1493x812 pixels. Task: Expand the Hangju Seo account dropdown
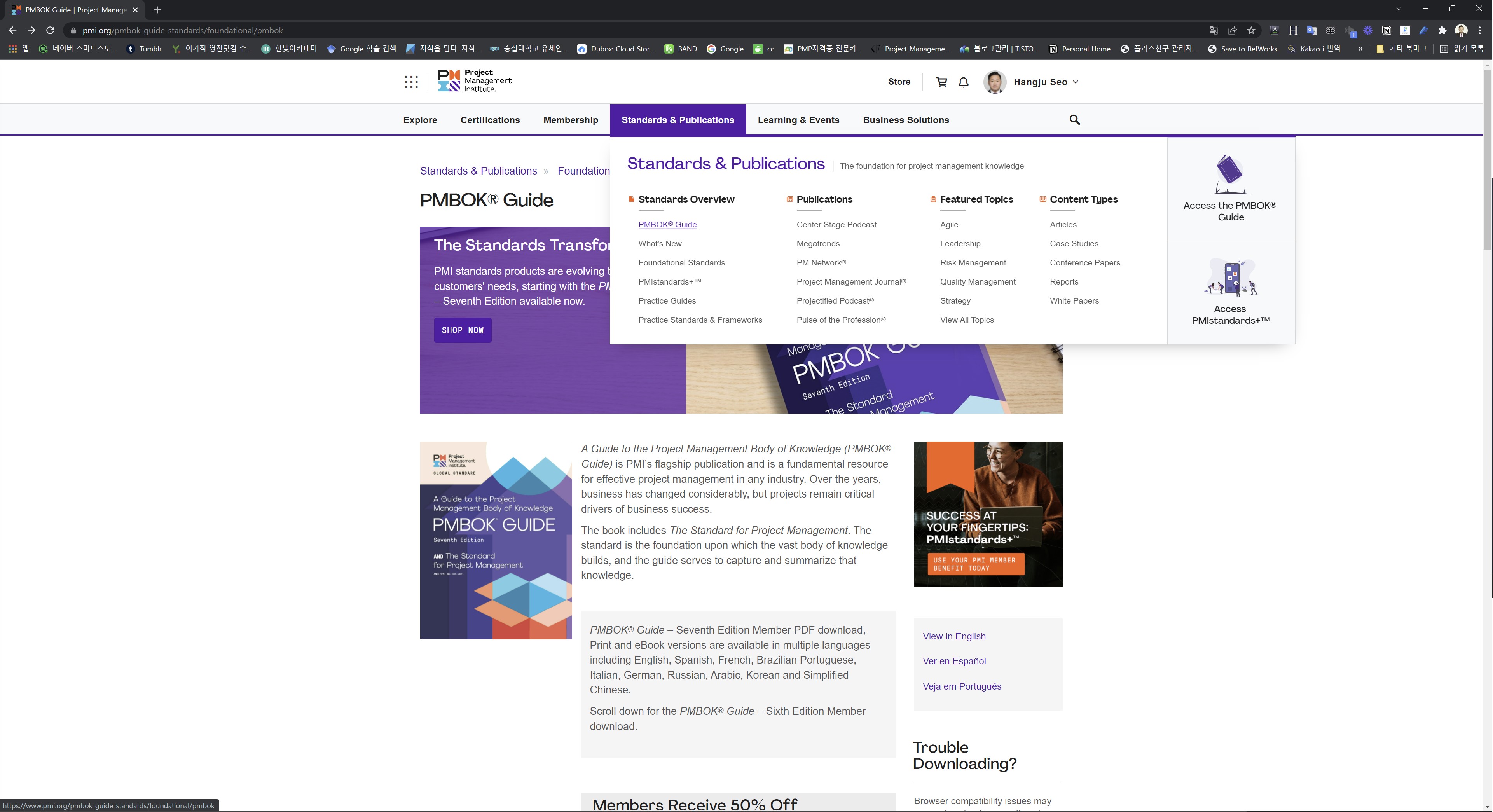pos(1075,82)
